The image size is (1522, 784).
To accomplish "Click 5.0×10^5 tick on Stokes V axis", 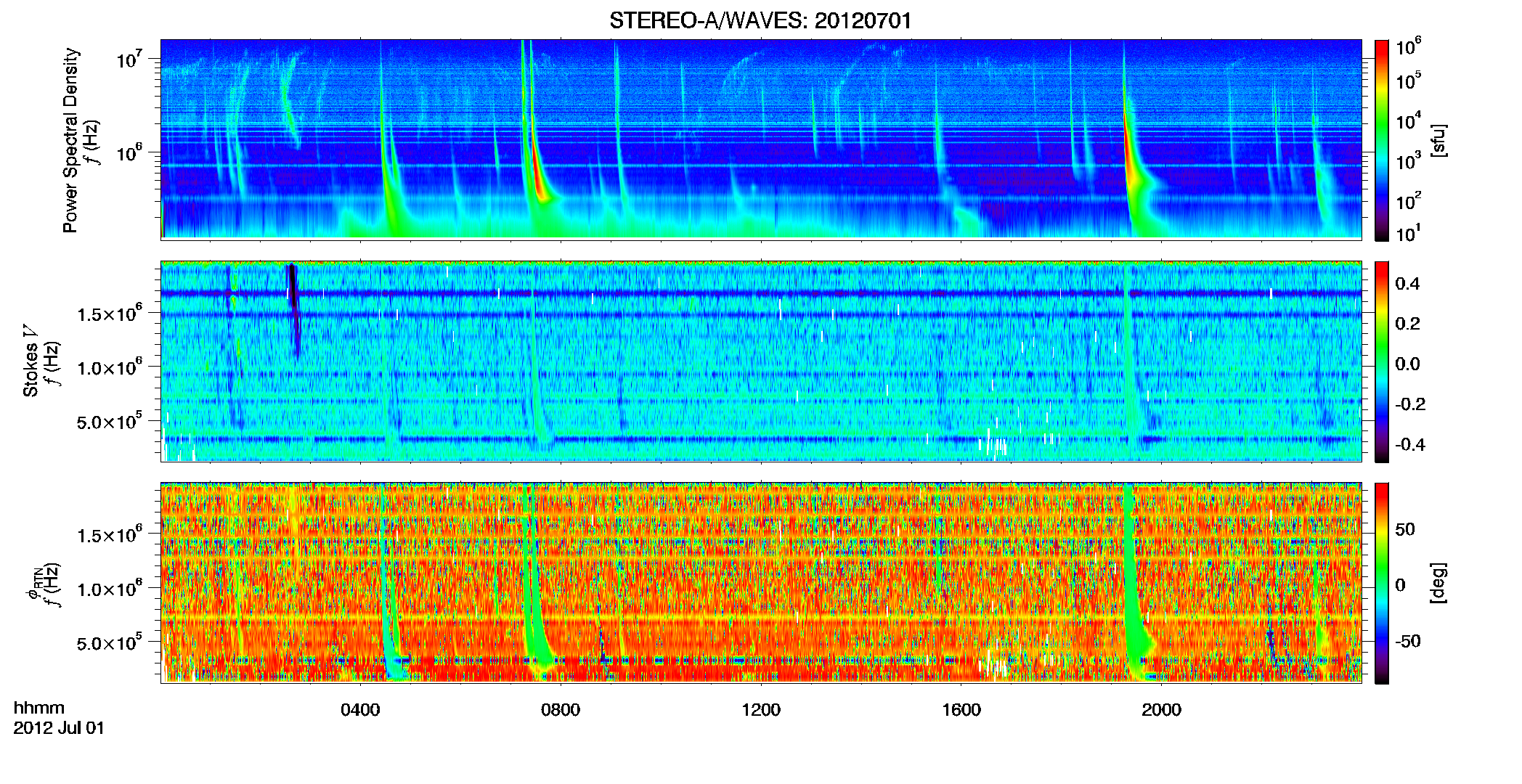I will pyautogui.click(x=110, y=421).
